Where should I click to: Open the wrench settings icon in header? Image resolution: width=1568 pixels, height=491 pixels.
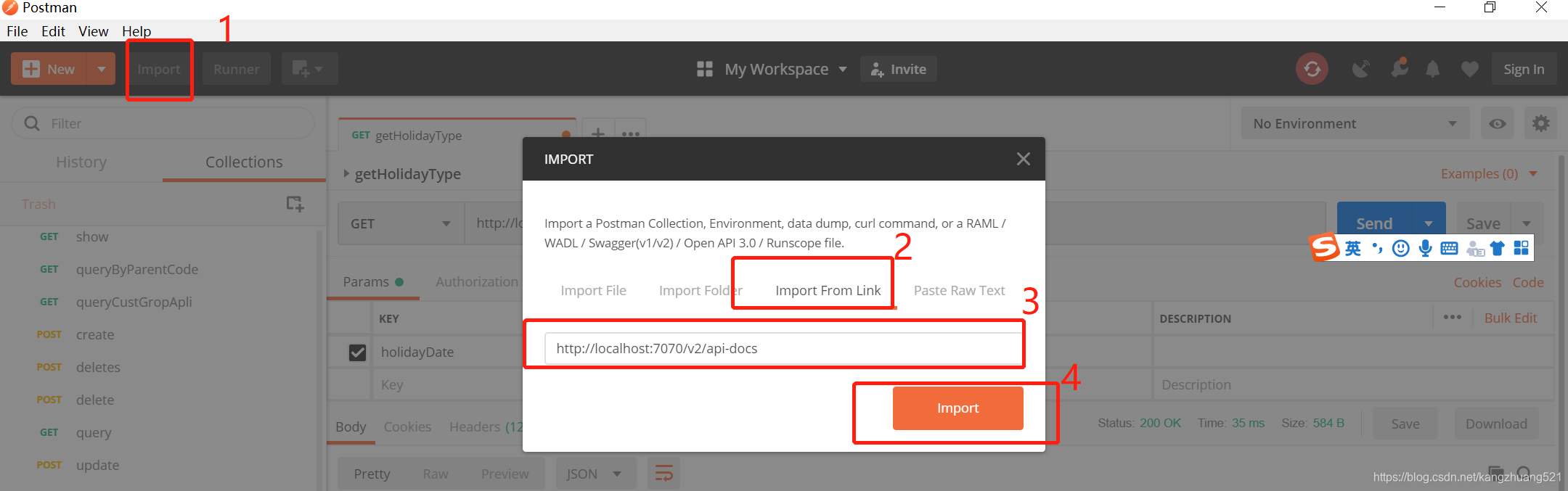click(x=1399, y=68)
